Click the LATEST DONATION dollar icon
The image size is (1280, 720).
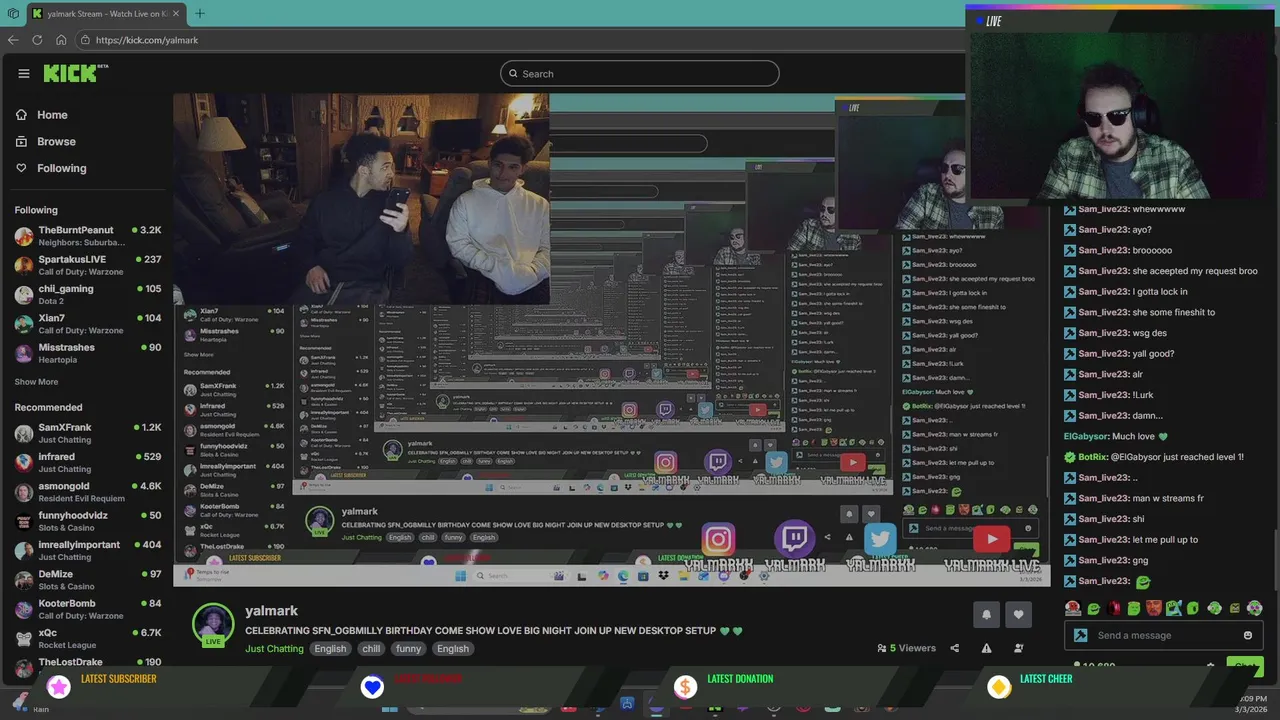685,686
